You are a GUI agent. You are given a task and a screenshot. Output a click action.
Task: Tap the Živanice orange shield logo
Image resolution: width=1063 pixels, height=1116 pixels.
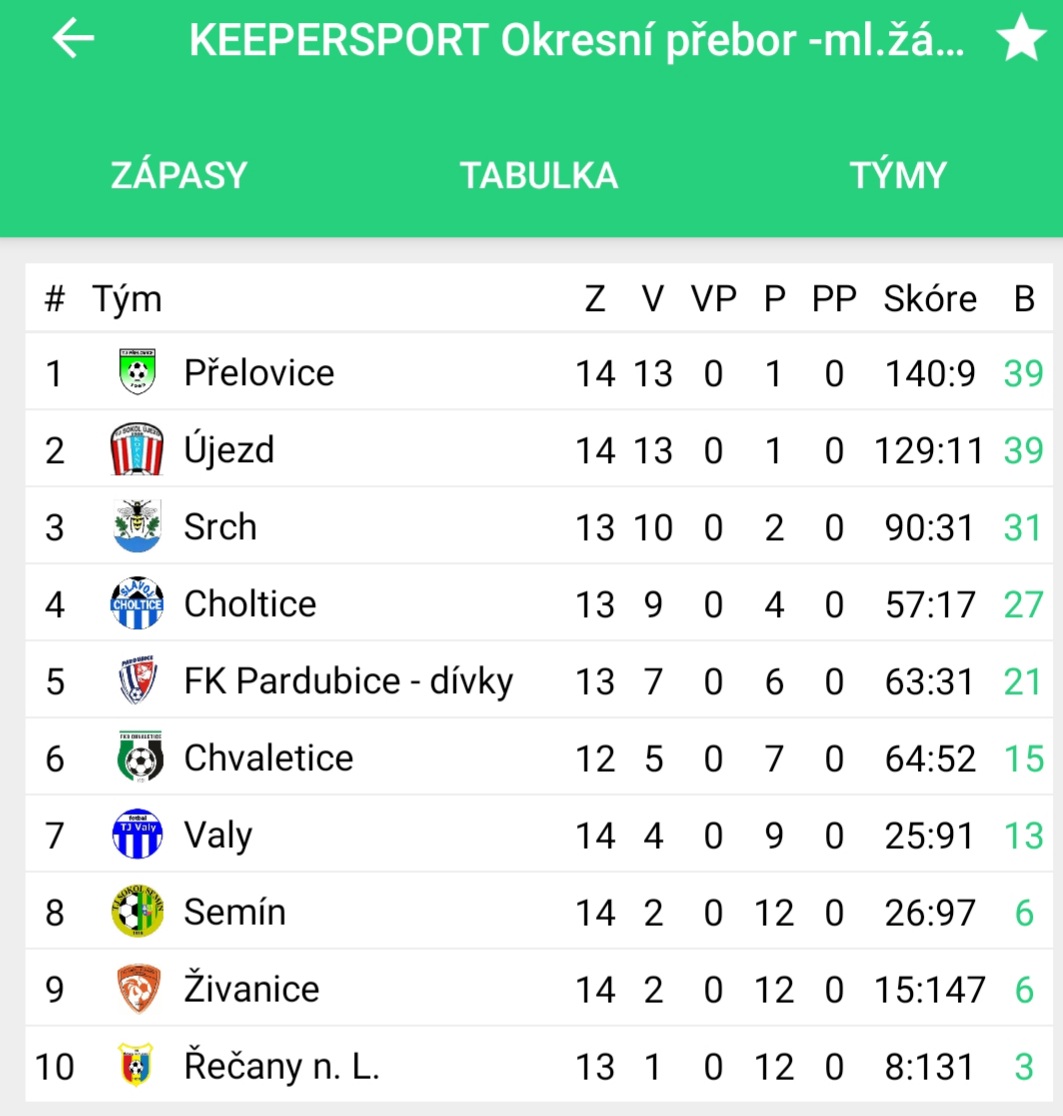tap(138, 988)
